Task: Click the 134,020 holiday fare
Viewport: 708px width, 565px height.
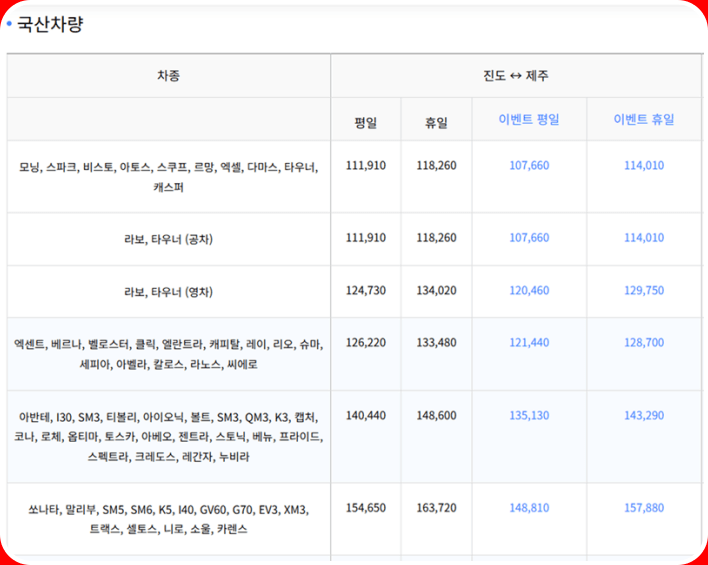Action: [x=436, y=290]
